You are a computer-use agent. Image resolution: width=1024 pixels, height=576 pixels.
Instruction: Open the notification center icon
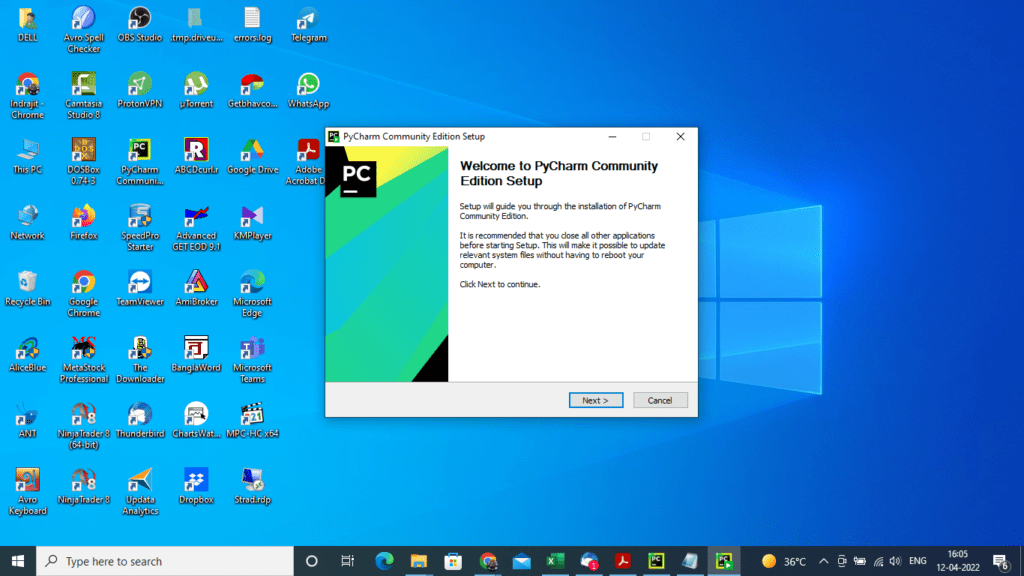(1000, 561)
